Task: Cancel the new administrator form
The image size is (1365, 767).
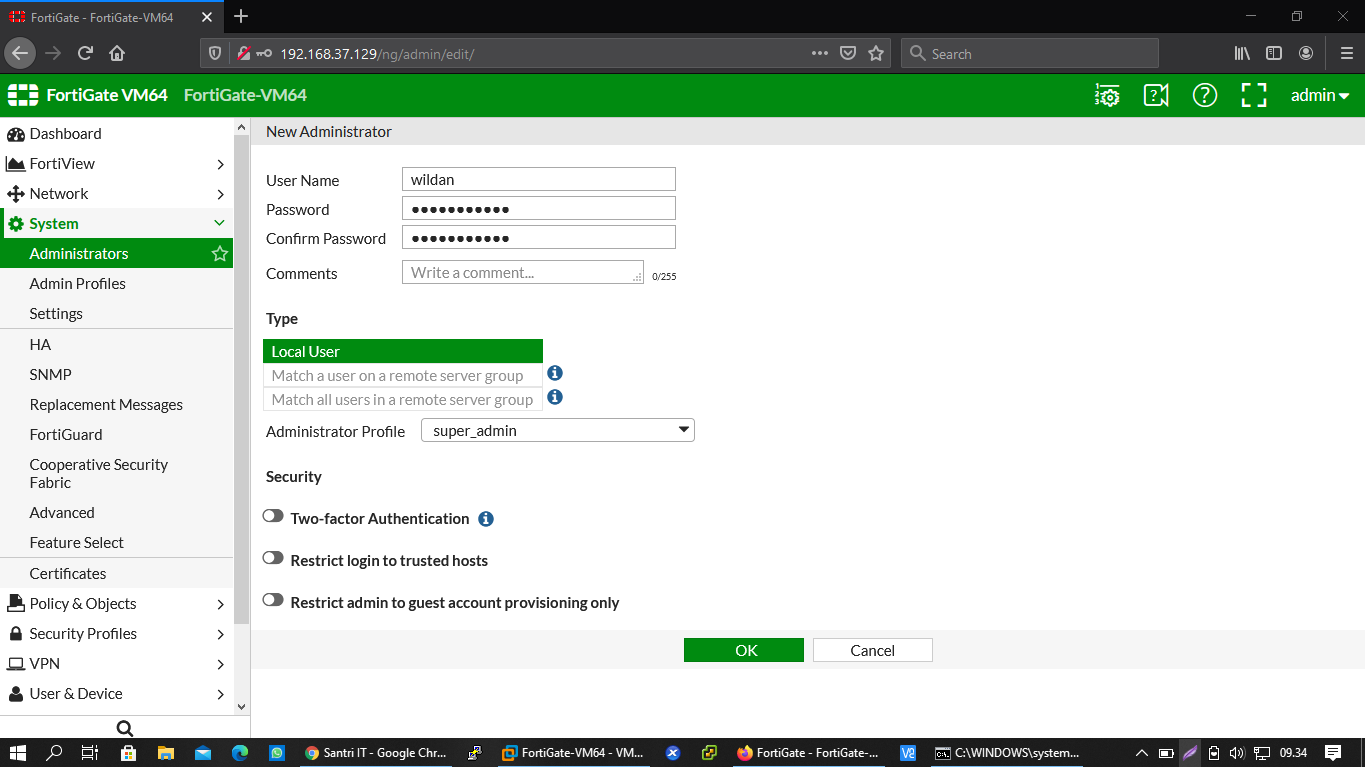Action: click(871, 649)
